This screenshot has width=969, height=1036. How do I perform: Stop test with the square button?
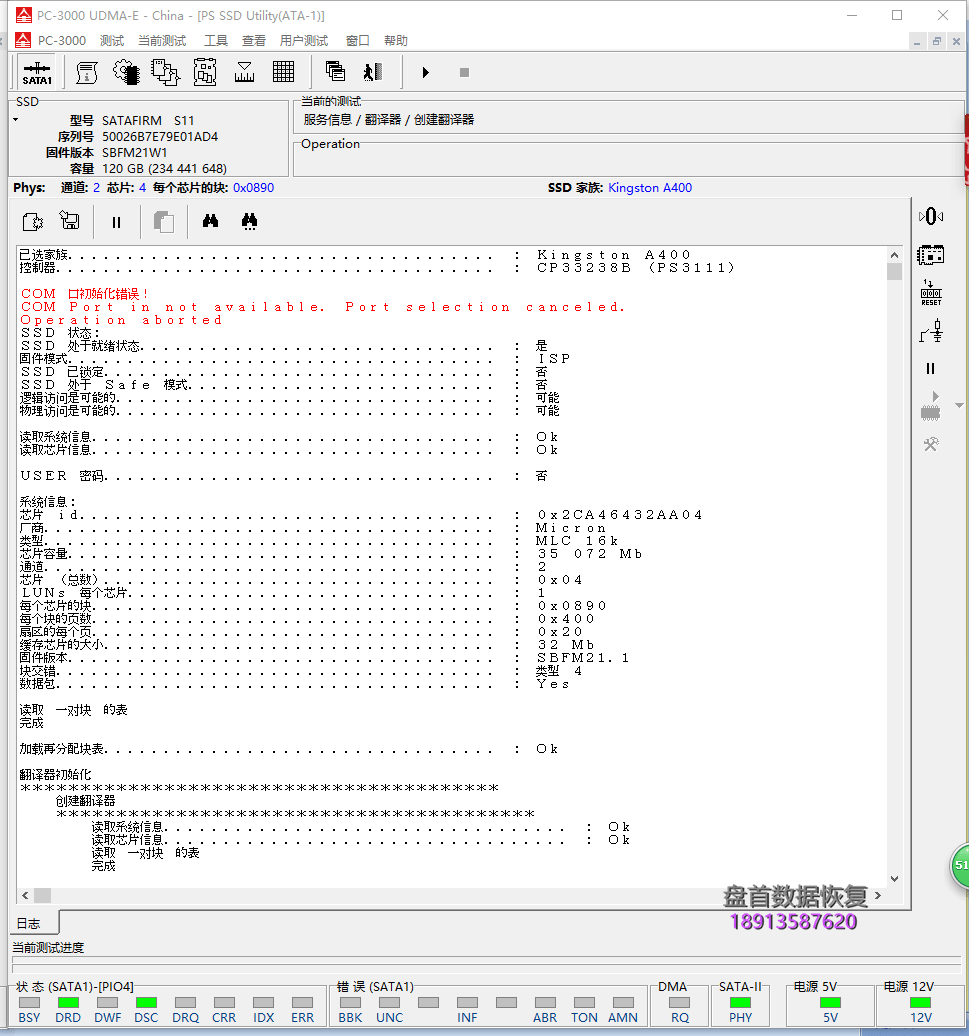(464, 73)
